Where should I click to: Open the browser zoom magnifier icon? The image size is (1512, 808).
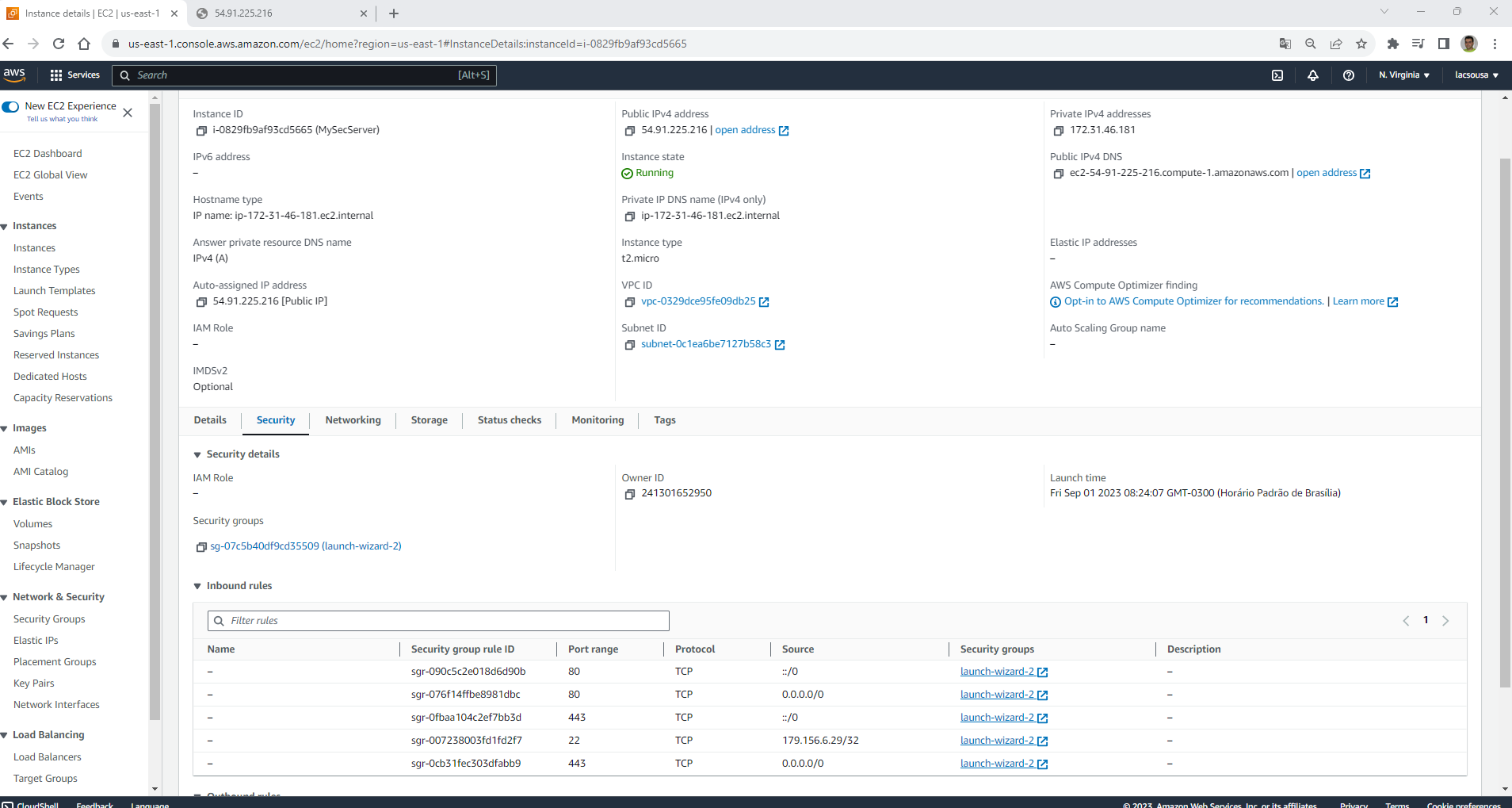[x=1311, y=44]
